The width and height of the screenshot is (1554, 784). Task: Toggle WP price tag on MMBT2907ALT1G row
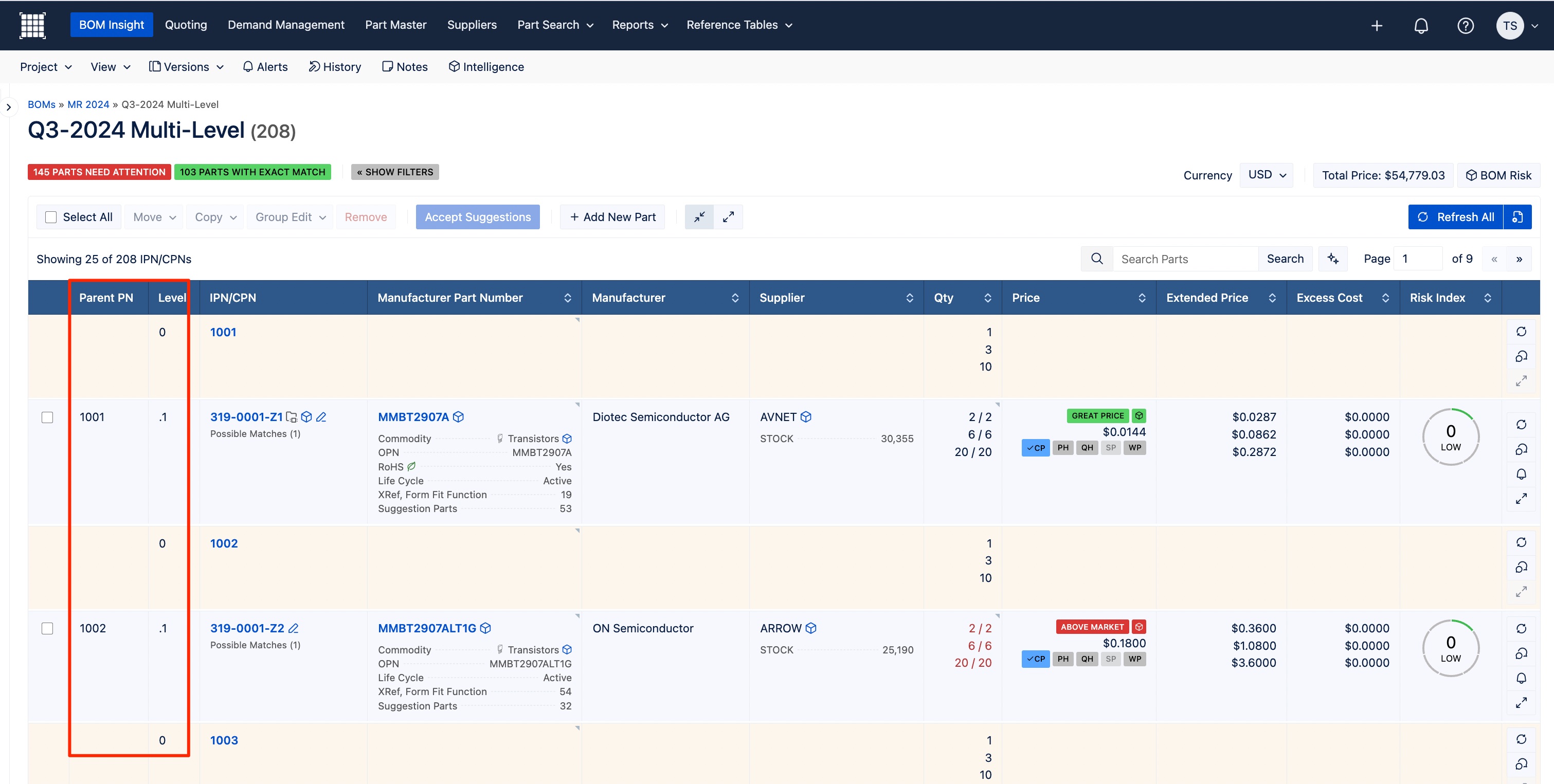(x=1135, y=659)
